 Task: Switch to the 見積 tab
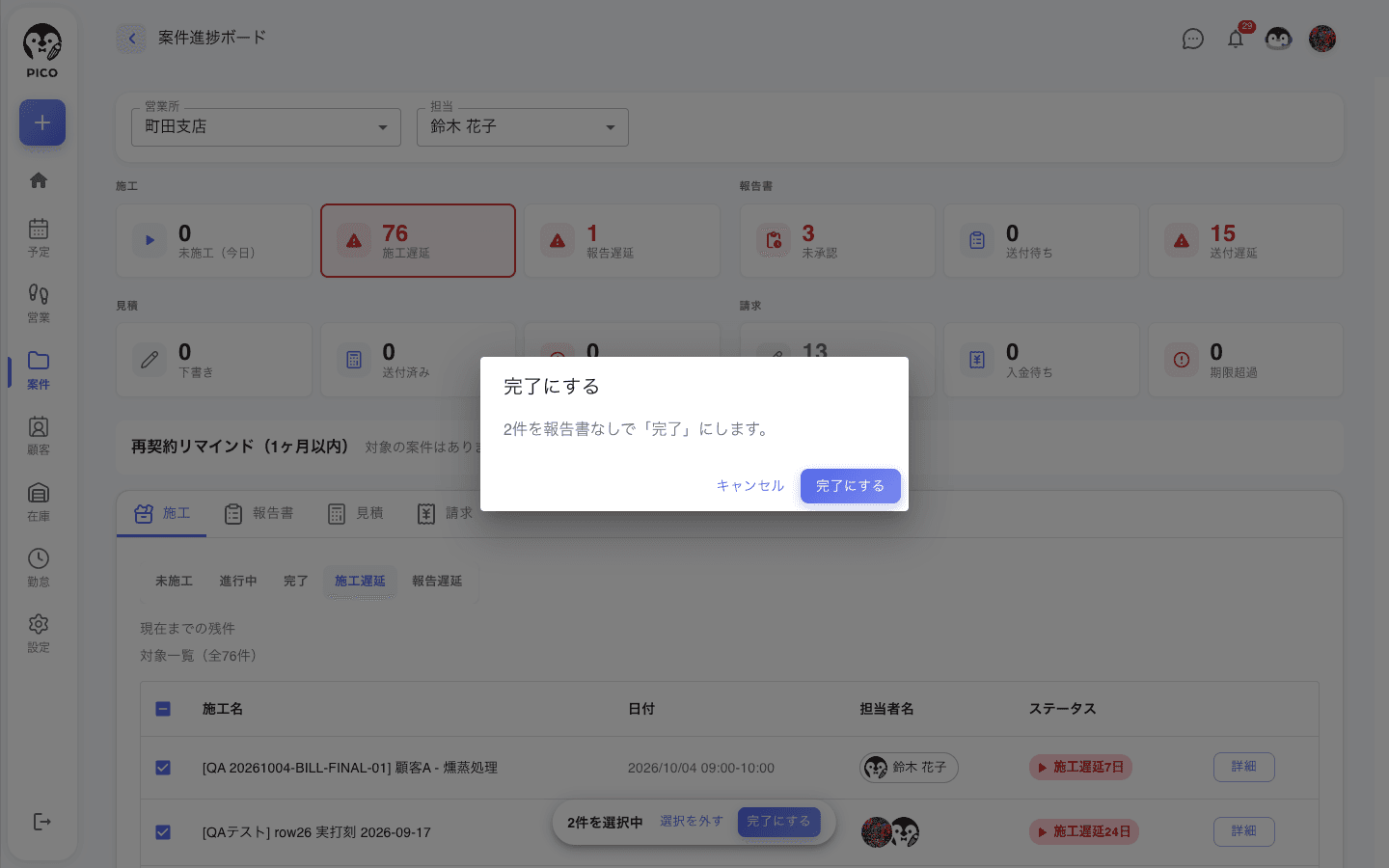356,514
